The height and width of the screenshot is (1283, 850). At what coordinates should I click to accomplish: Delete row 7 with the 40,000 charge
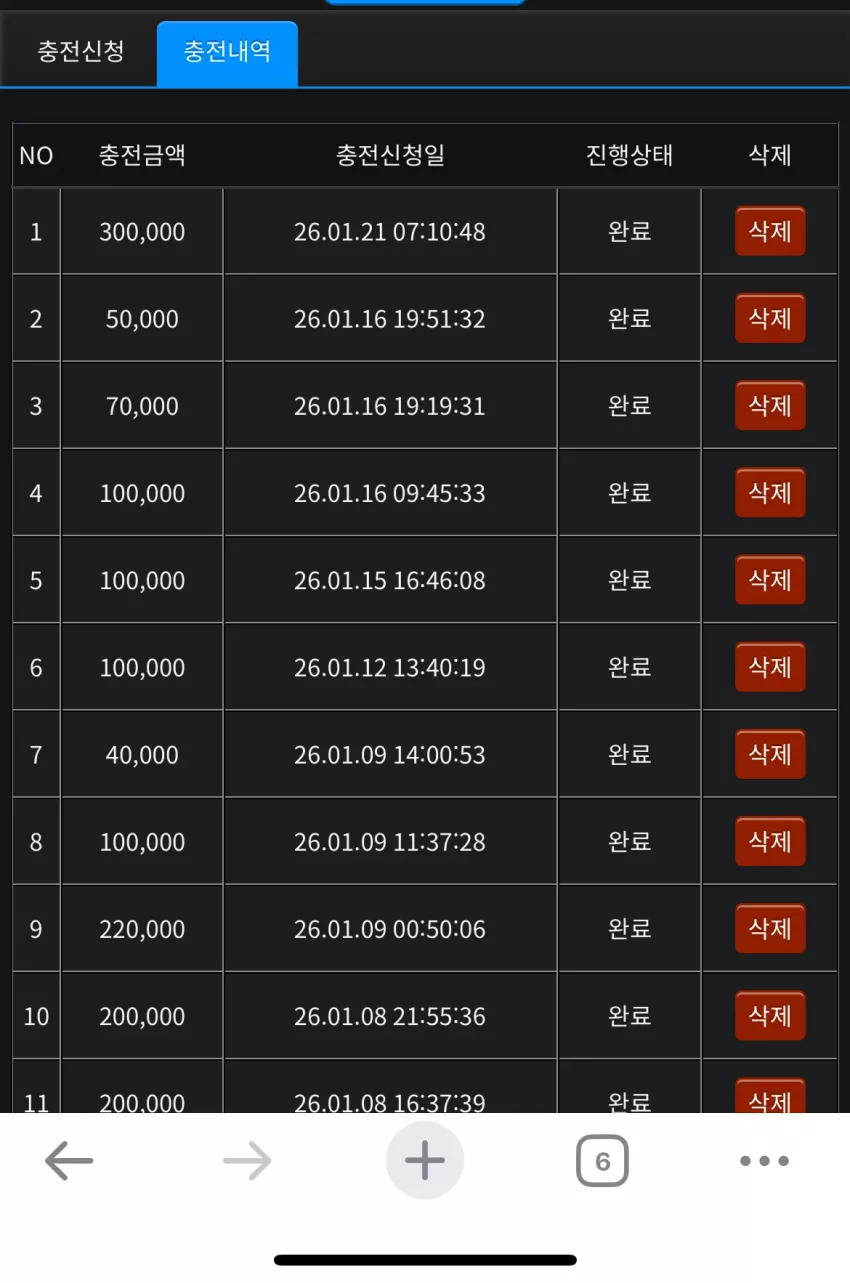[770, 754]
